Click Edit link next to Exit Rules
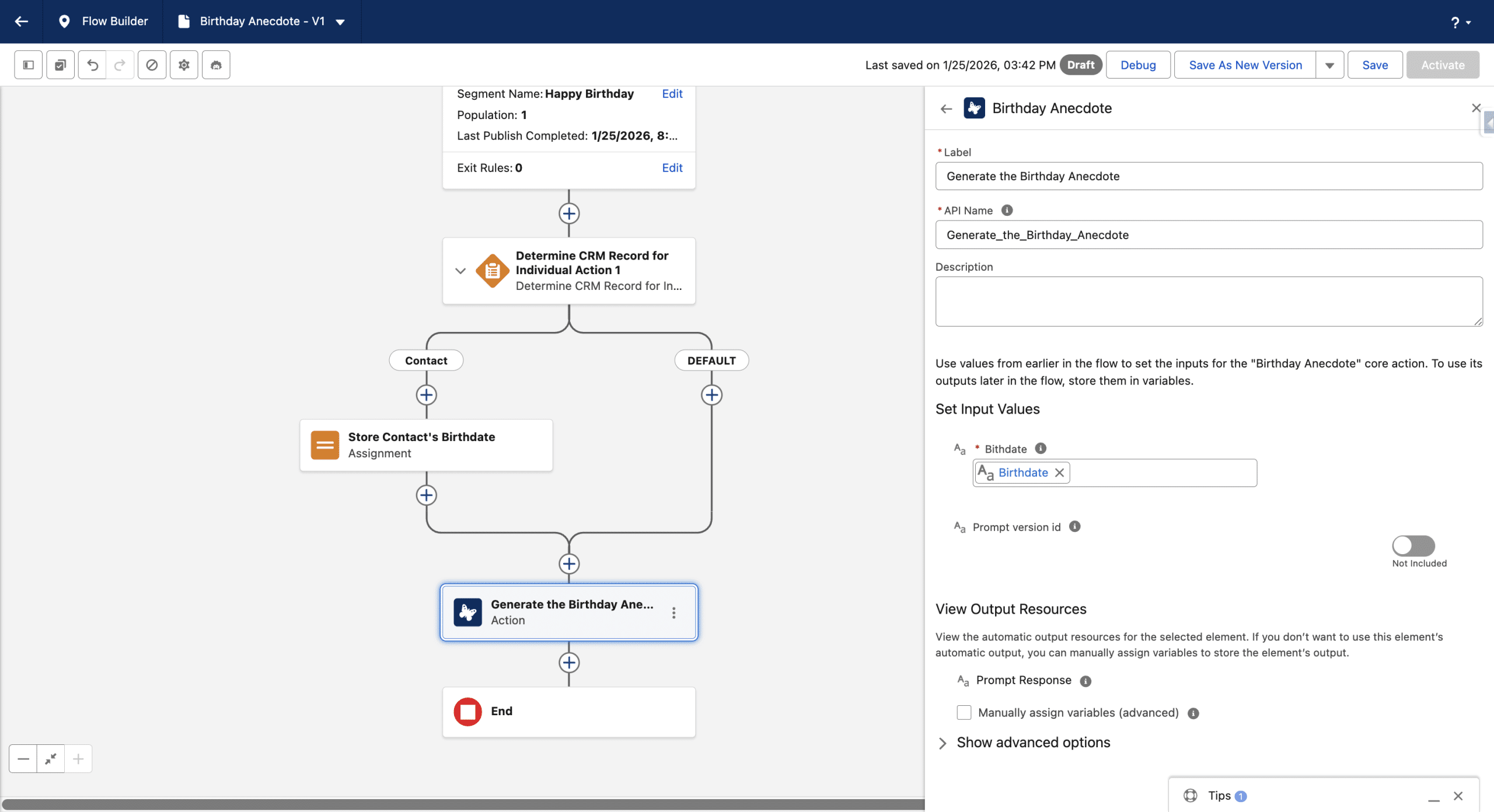 click(672, 168)
